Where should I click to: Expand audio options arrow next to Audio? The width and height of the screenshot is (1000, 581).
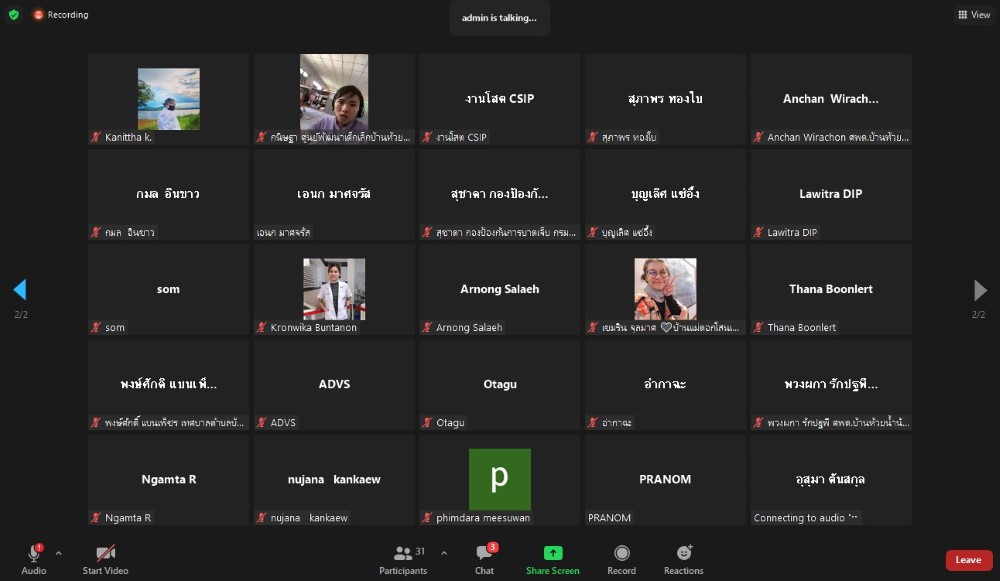pyautogui.click(x=58, y=553)
